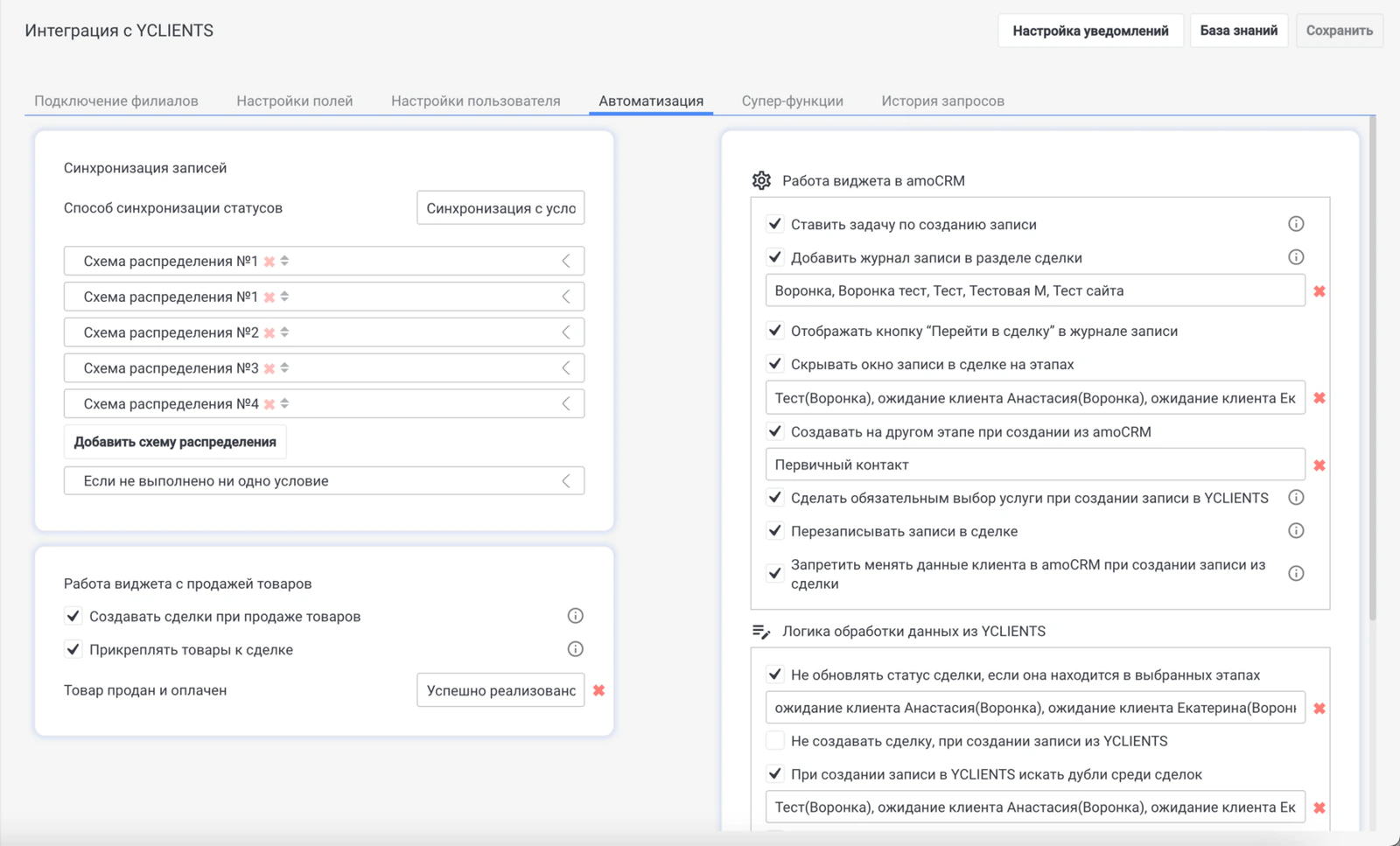
Task: Open Способ синхронизации статусов dropdown
Action: [500, 208]
